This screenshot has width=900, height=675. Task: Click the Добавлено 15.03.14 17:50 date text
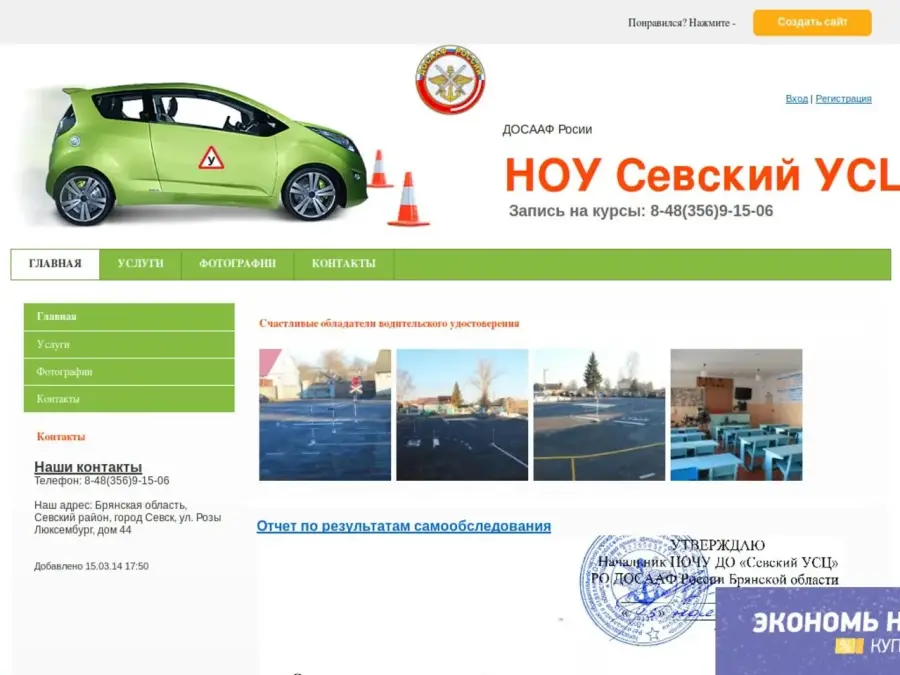click(91, 567)
